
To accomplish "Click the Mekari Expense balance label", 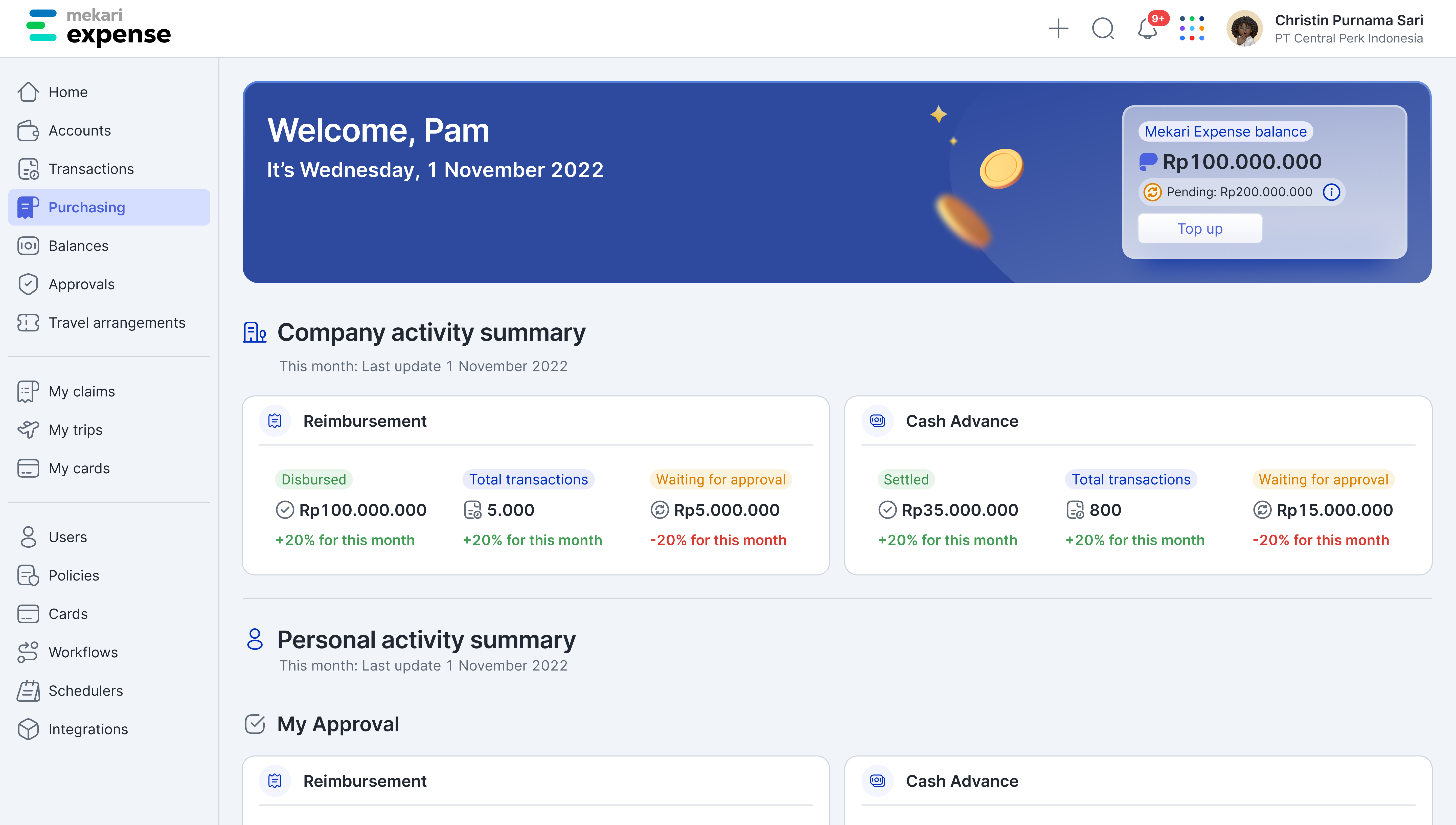I will [1225, 131].
